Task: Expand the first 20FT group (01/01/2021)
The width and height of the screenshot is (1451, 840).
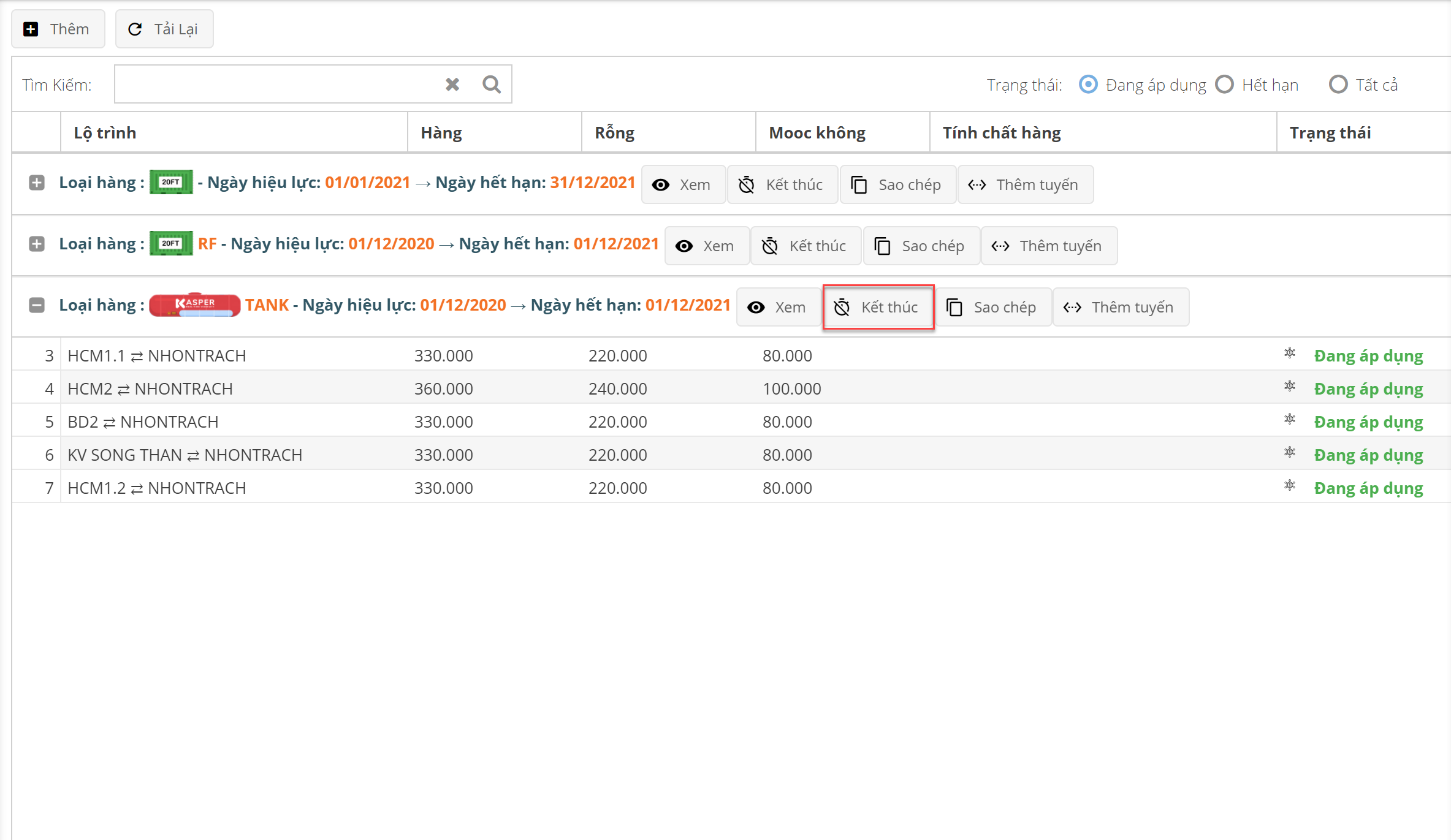Action: click(x=37, y=183)
